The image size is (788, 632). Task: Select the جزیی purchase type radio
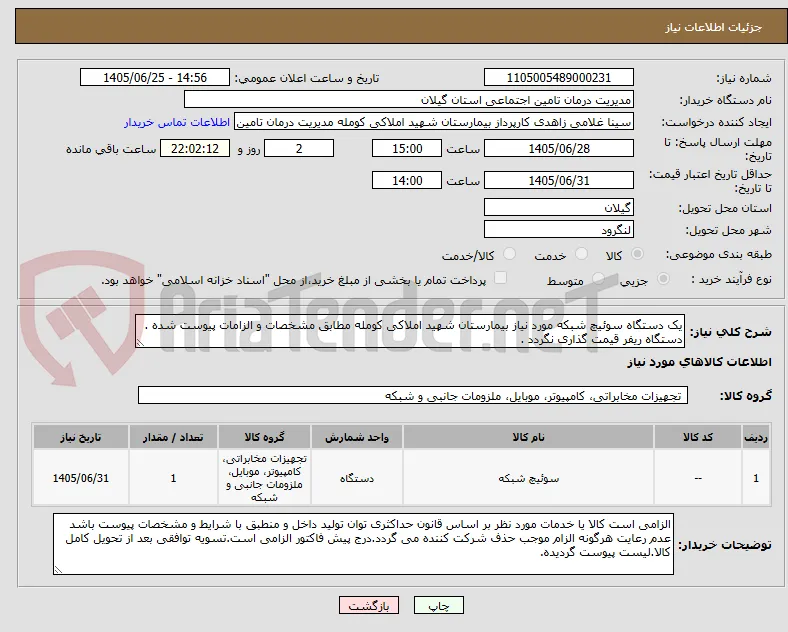(663, 279)
